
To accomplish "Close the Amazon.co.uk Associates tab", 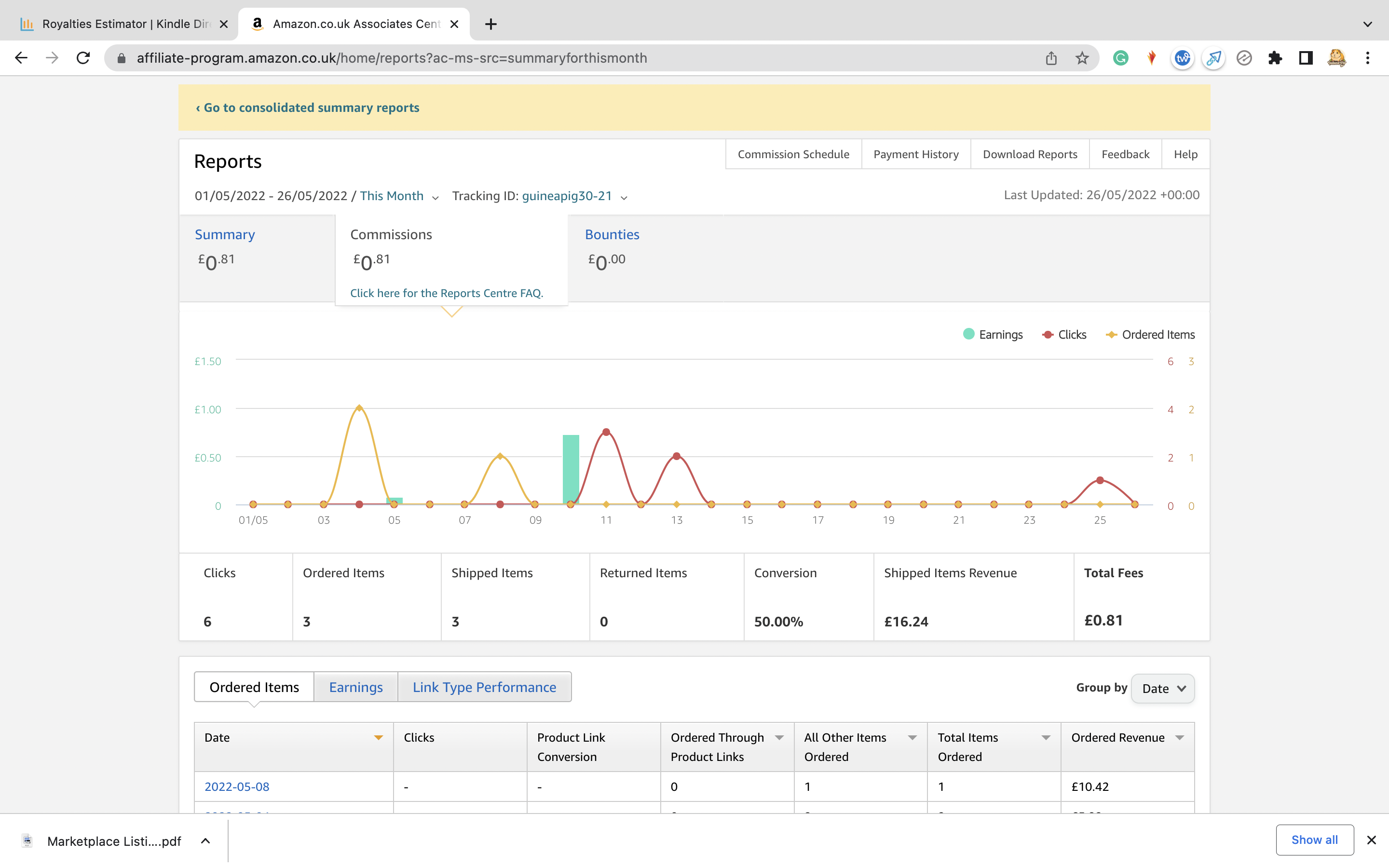I will click(454, 24).
